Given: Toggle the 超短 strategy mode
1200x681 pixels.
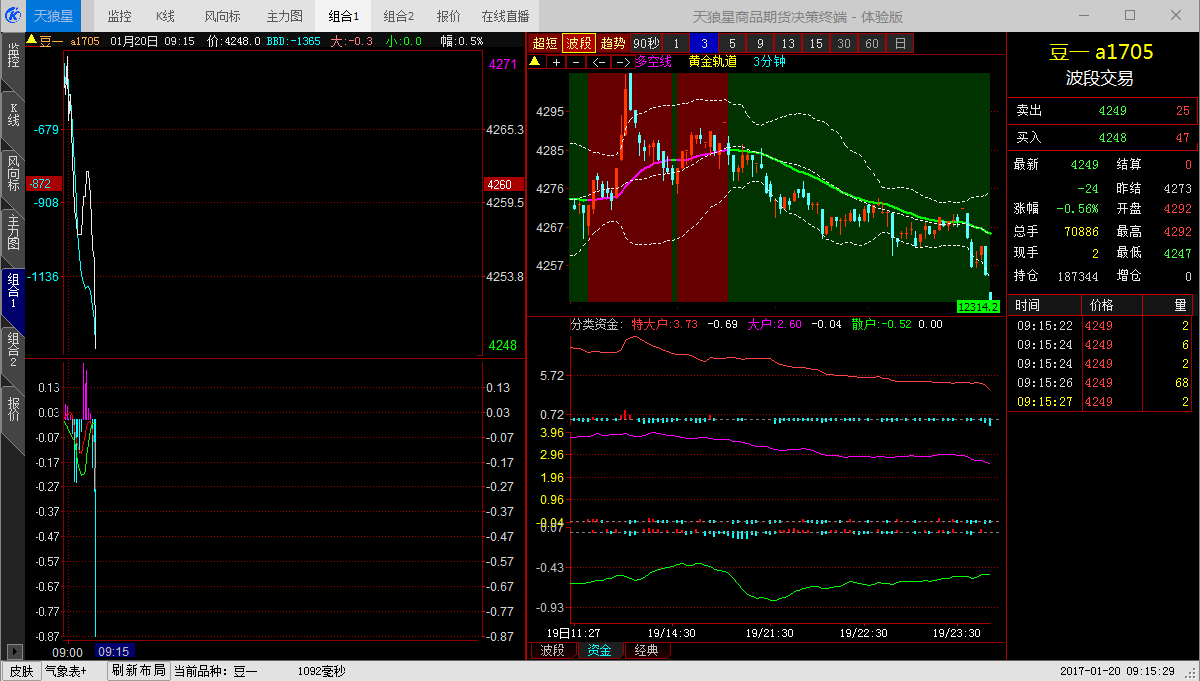Looking at the screenshot, I should pos(545,43).
